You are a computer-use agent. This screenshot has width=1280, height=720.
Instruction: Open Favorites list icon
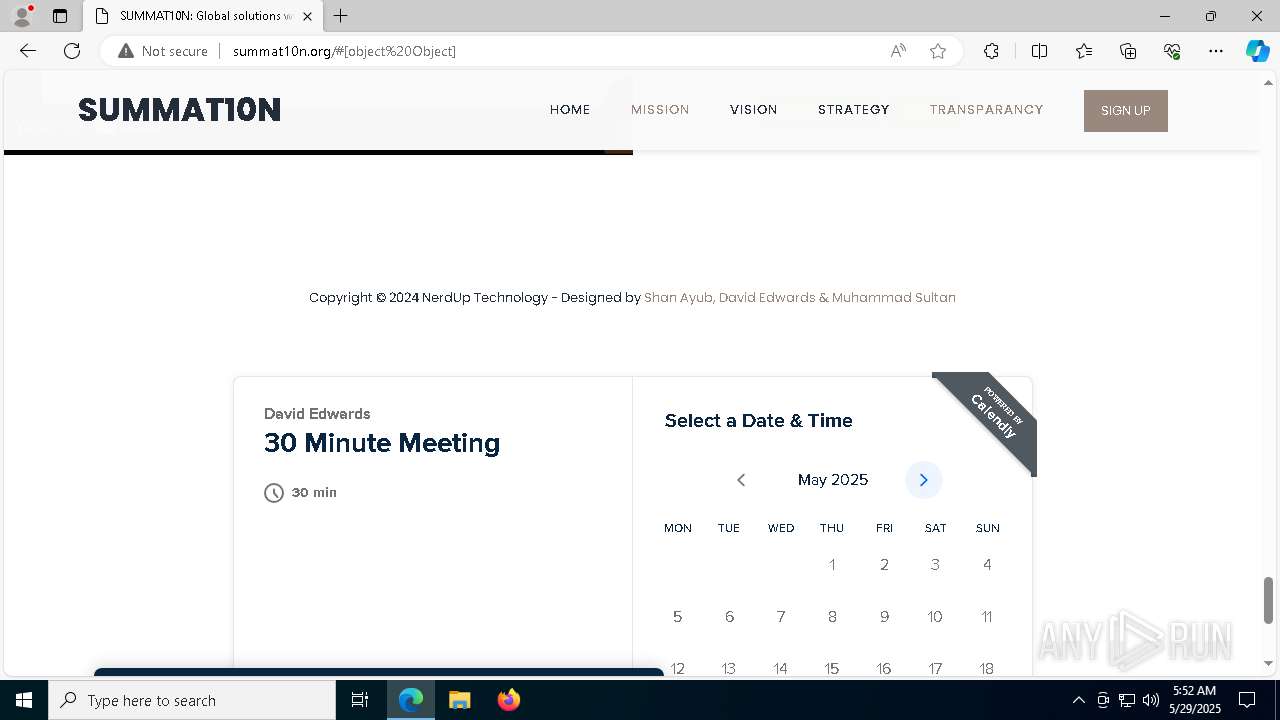(x=1084, y=51)
